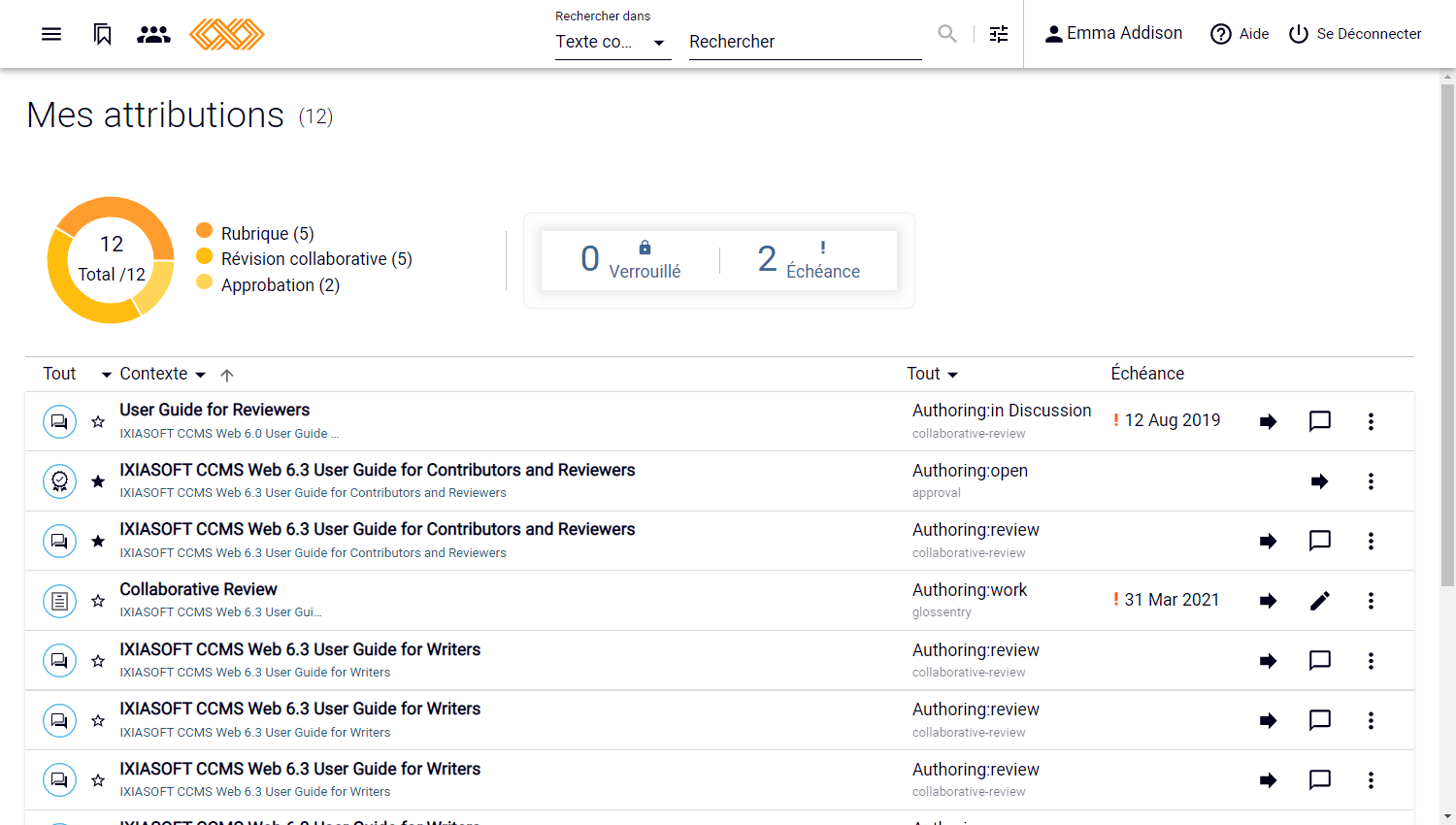
Task: Click the search magnifier icon
Action: (947, 34)
